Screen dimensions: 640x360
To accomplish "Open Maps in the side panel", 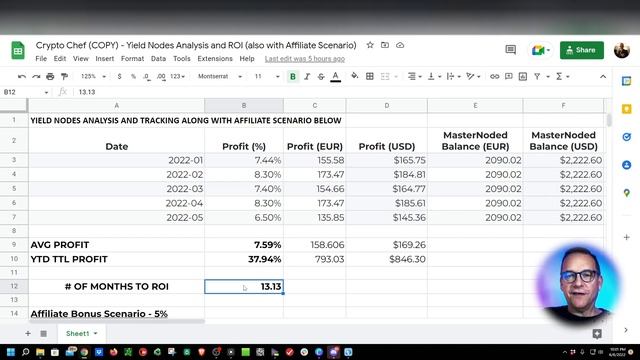I will (627, 193).
